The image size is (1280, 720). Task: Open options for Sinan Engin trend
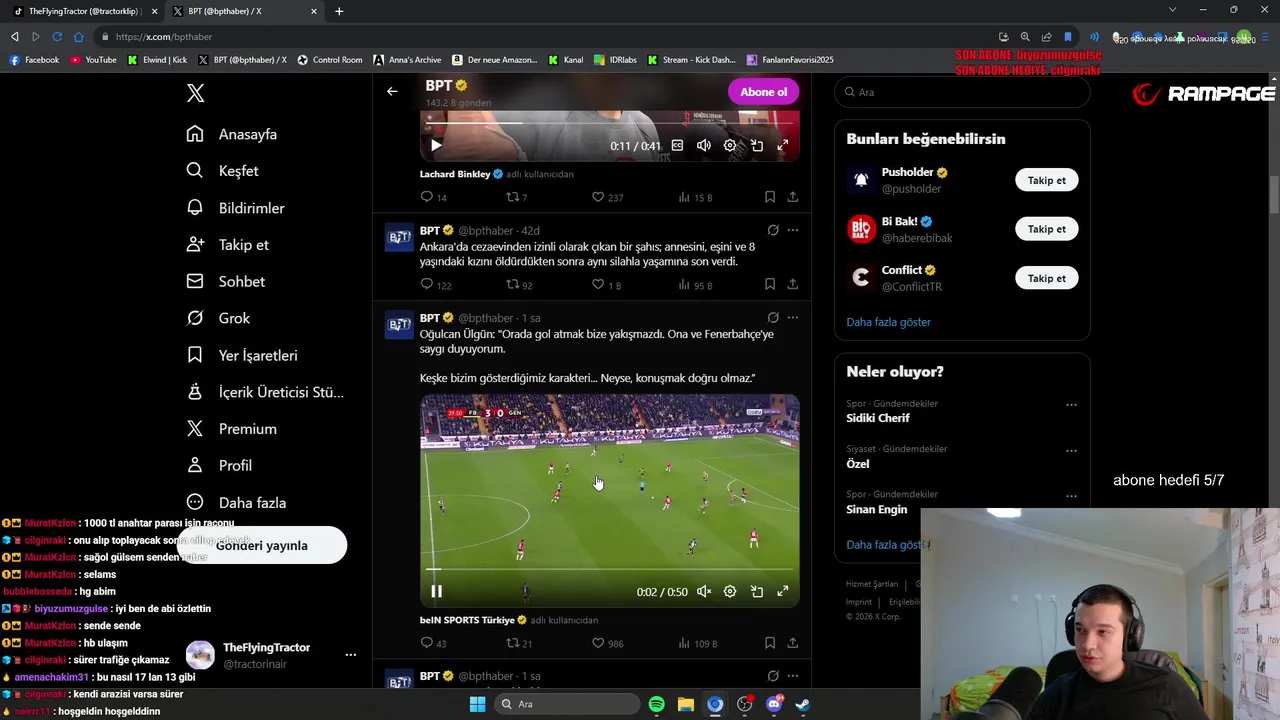[x=1071, y=496]
